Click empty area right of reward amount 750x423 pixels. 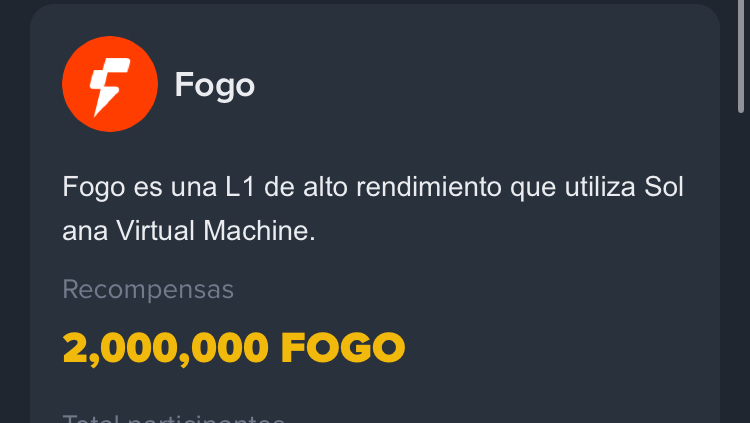click(550, 348)
